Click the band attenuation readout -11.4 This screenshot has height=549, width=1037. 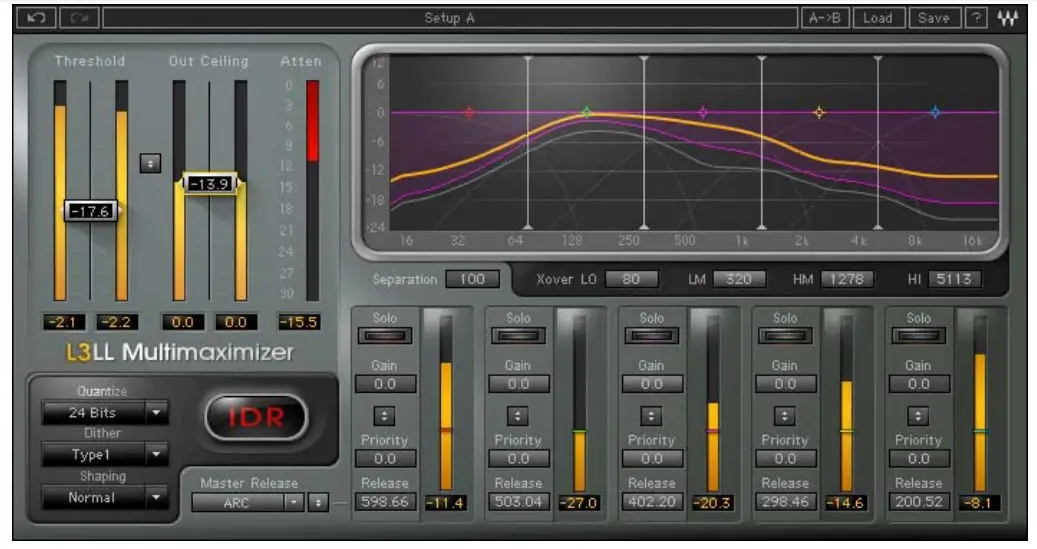[x=446, y=503]
